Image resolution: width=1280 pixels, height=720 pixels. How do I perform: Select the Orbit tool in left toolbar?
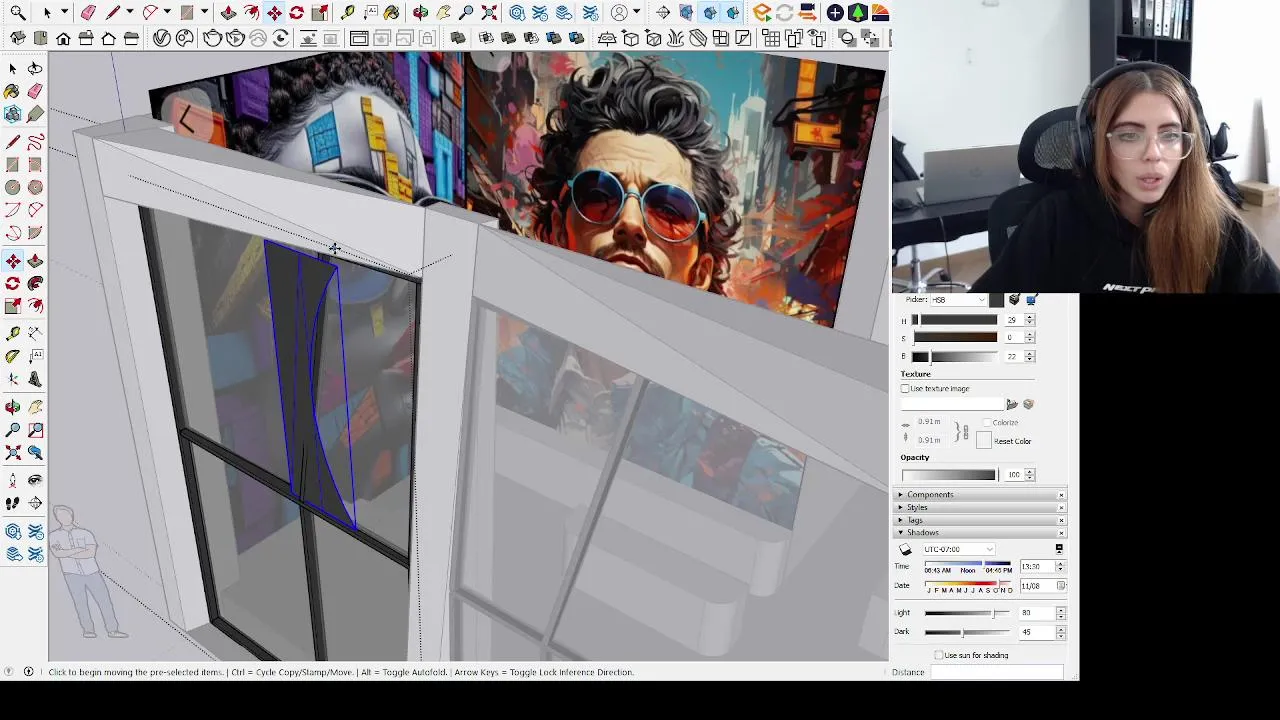point(12,407)
